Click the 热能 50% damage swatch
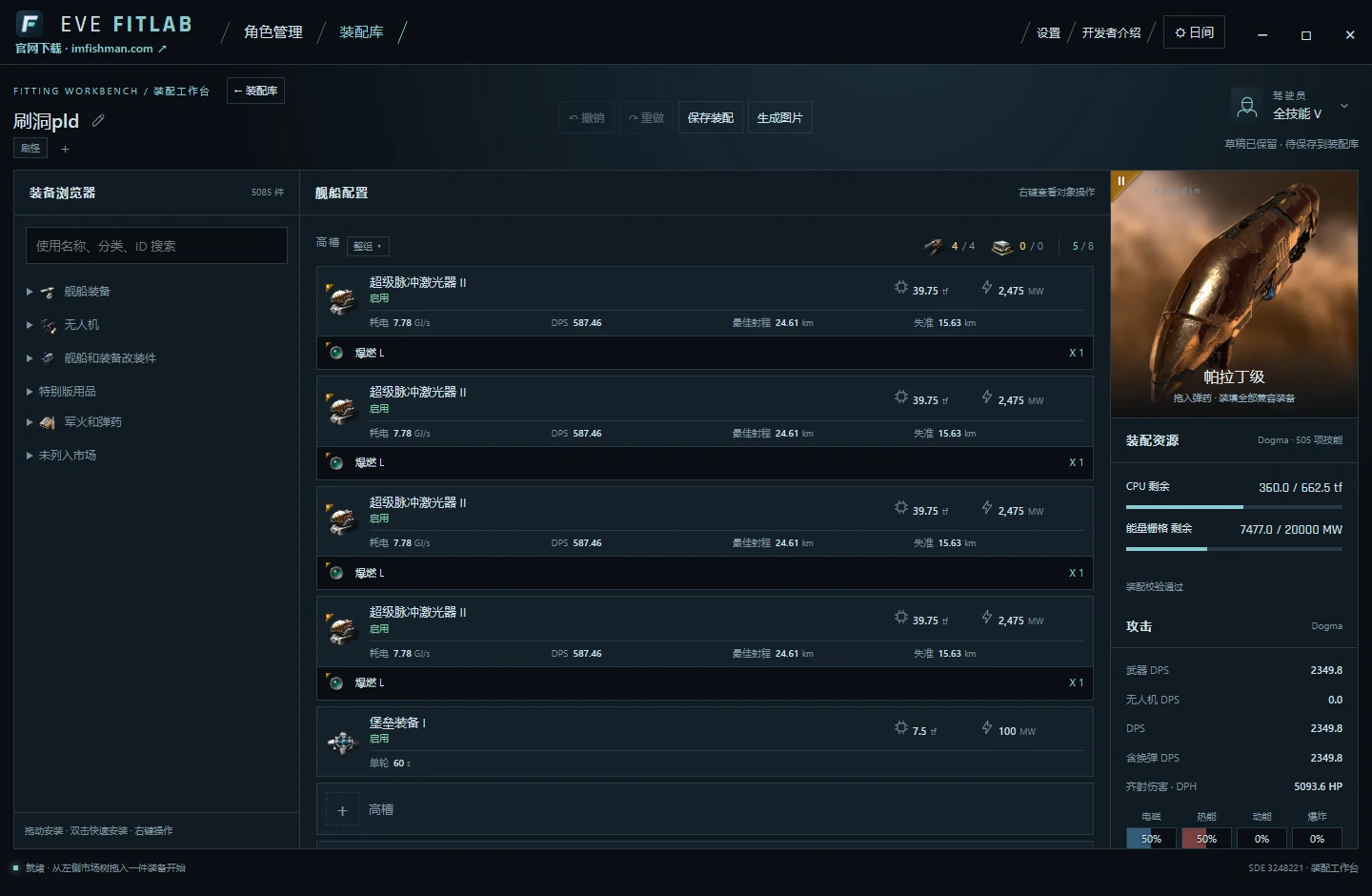The image size is (1372, 896). pos(1206,839)
